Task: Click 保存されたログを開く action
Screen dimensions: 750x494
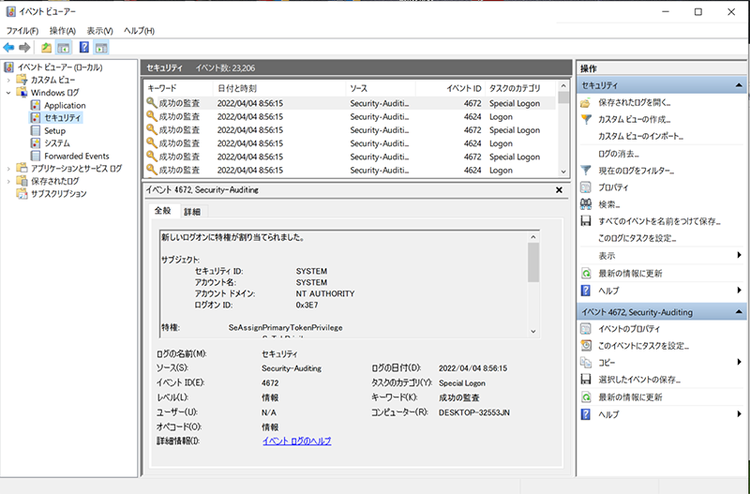Action: (634, 102)
